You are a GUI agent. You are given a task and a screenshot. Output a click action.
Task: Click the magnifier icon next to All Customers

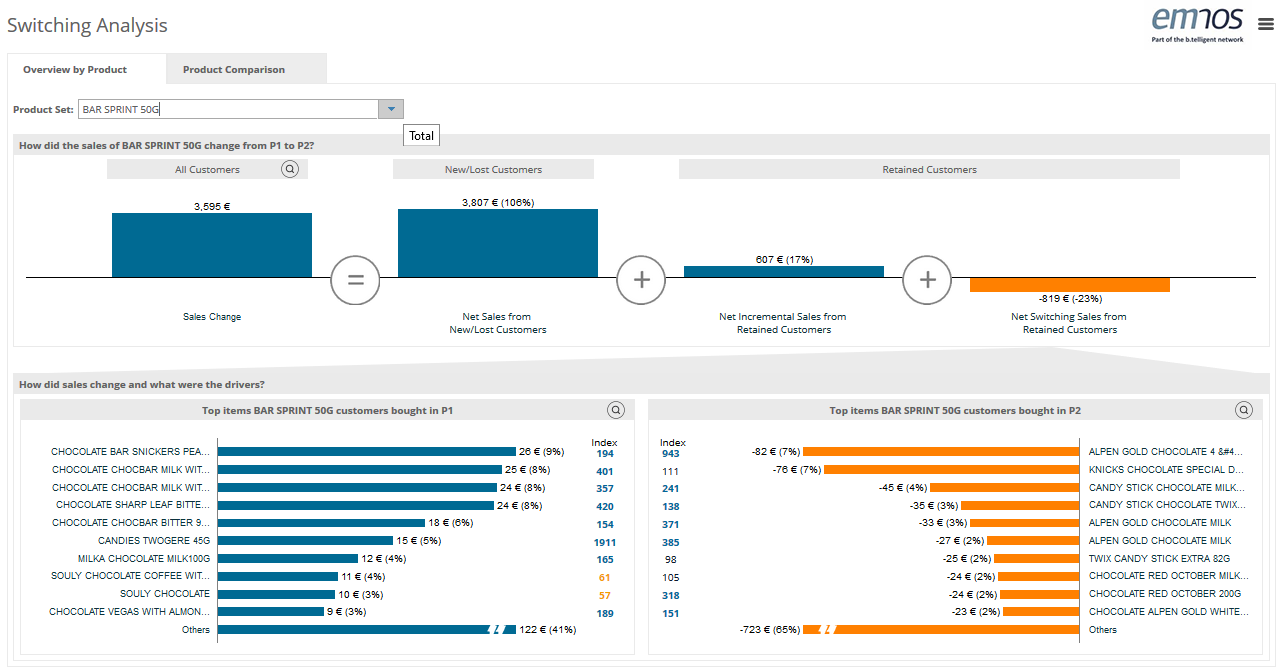[290, 169]
